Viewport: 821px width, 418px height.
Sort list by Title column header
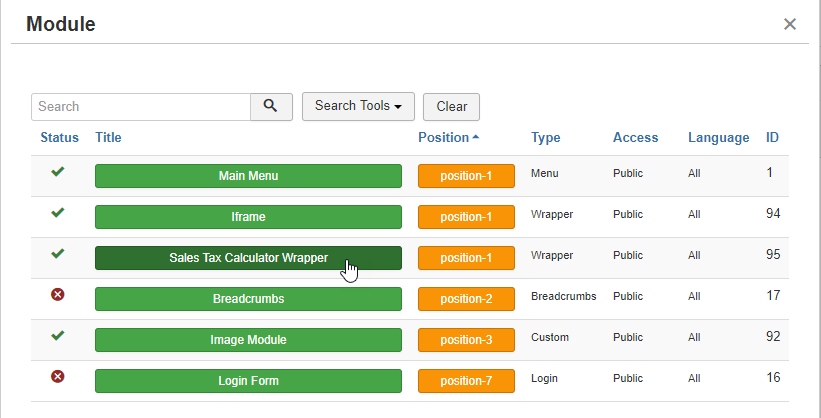(x=108, y=137)
